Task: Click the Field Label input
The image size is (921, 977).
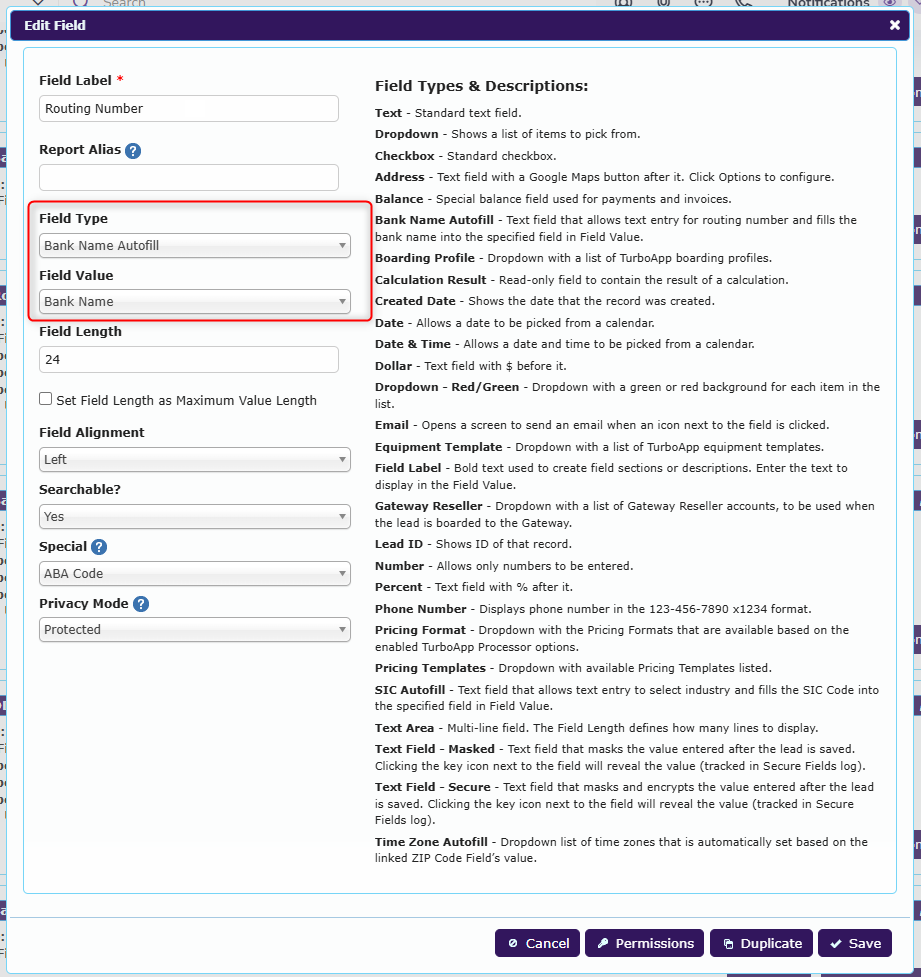Action: click(189, 108)
